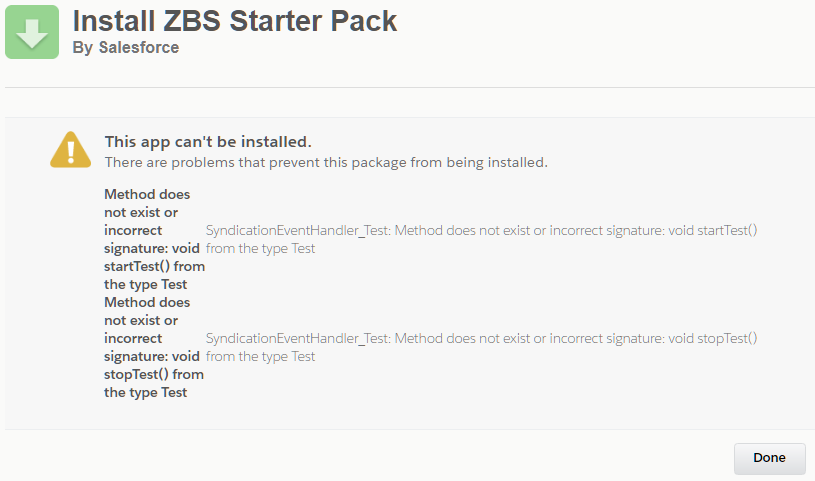The width and height of the screenshot is (815, 481).
Task: Click gray "from the type Test" under startTest detail
Action: pos(260,248)
